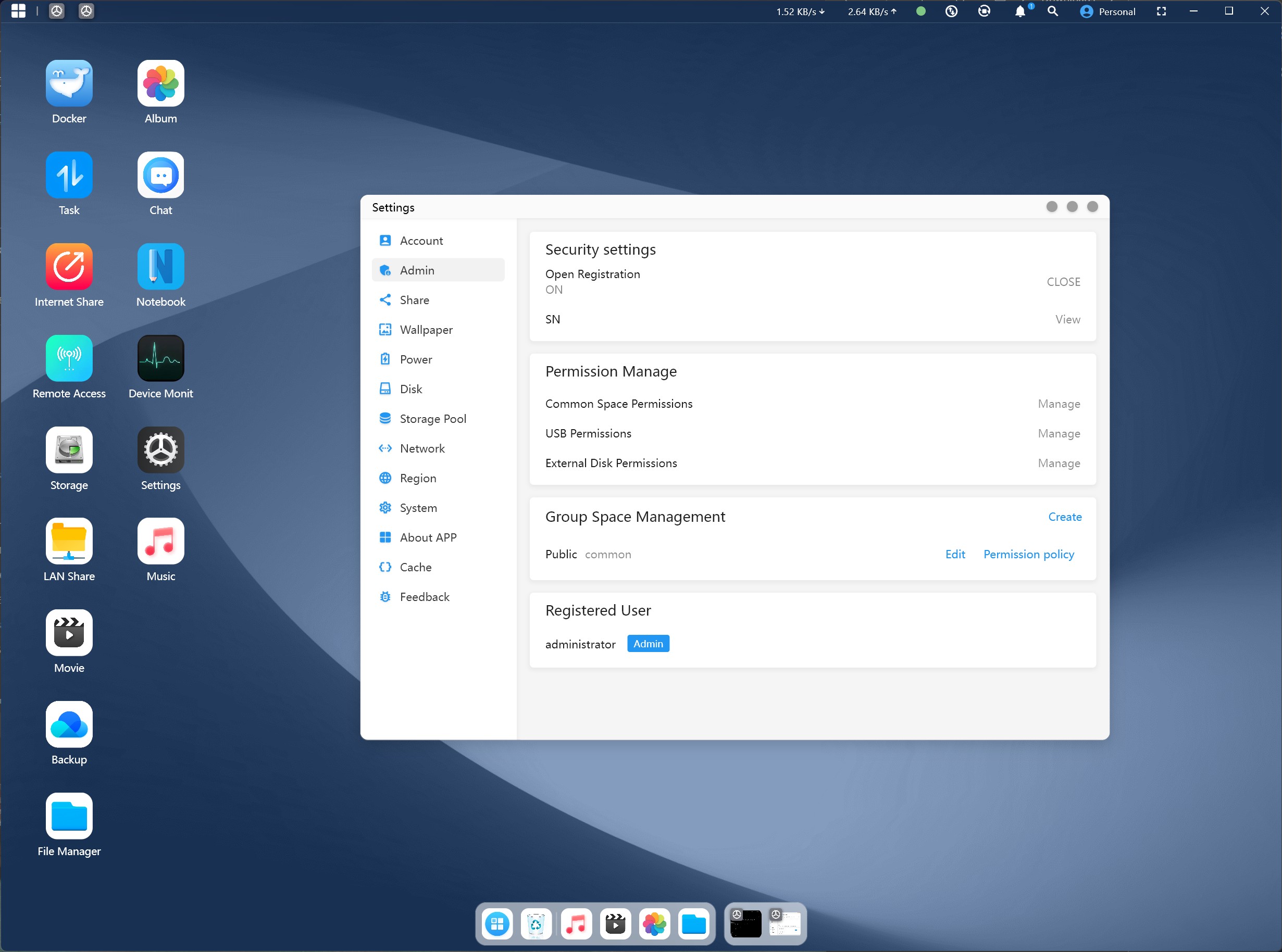Open the Backup app icon
1282x952 pixels.
point(69,725)
